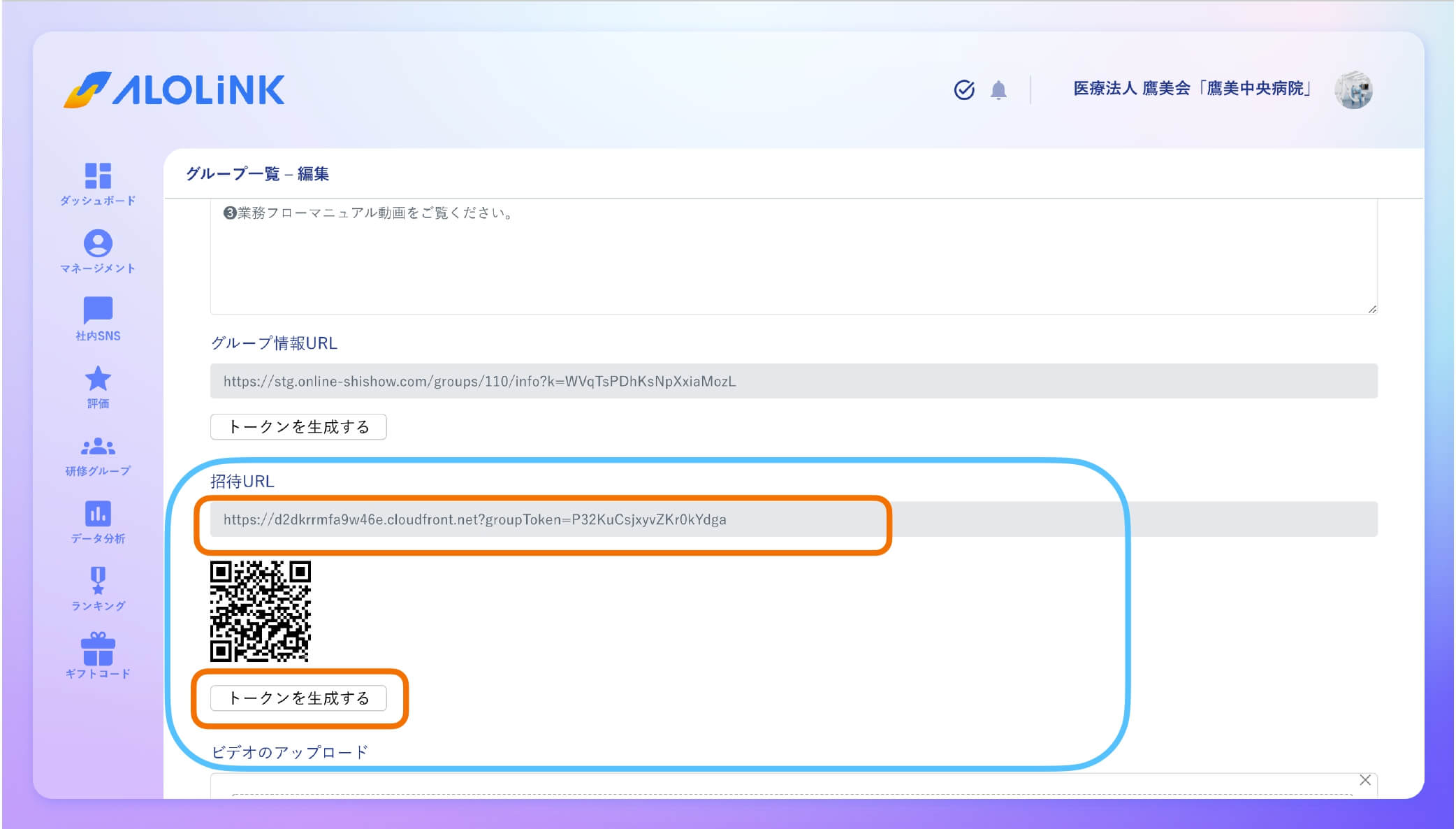
Task: Open the 社内SNS chat icon
Action: point(98,310)
